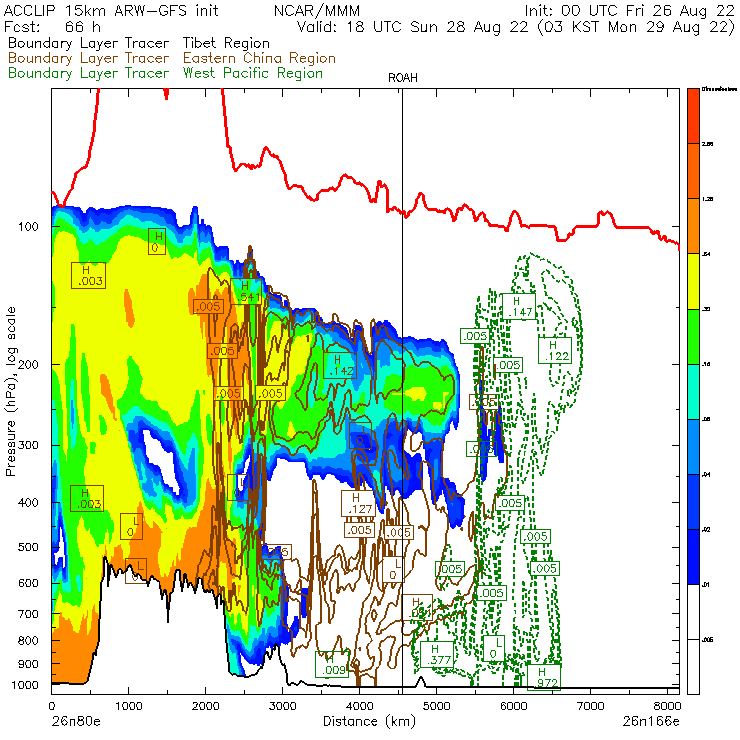This screenshot has height=740, width=740.
Task: Click the '800' pressure axis tick
Action: pos(28,640)
